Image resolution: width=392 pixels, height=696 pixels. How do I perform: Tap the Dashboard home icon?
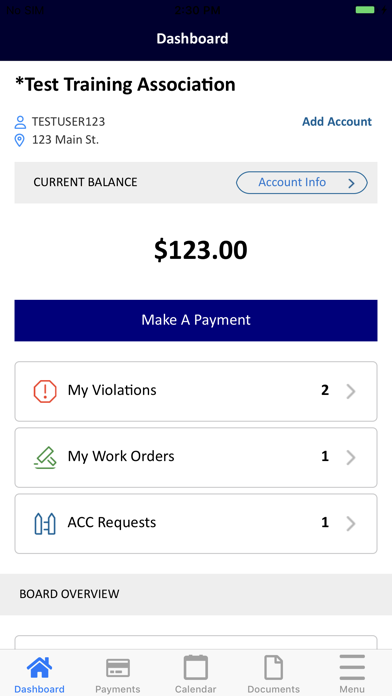pos(39,668)
